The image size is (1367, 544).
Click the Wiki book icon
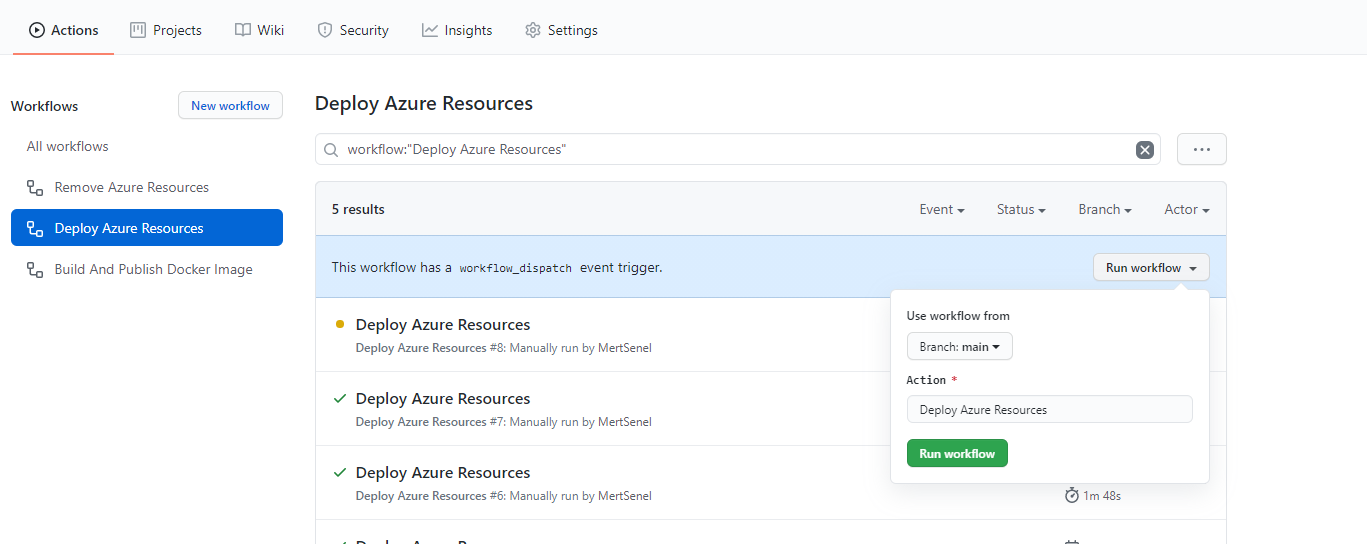[x=243, y=30]
